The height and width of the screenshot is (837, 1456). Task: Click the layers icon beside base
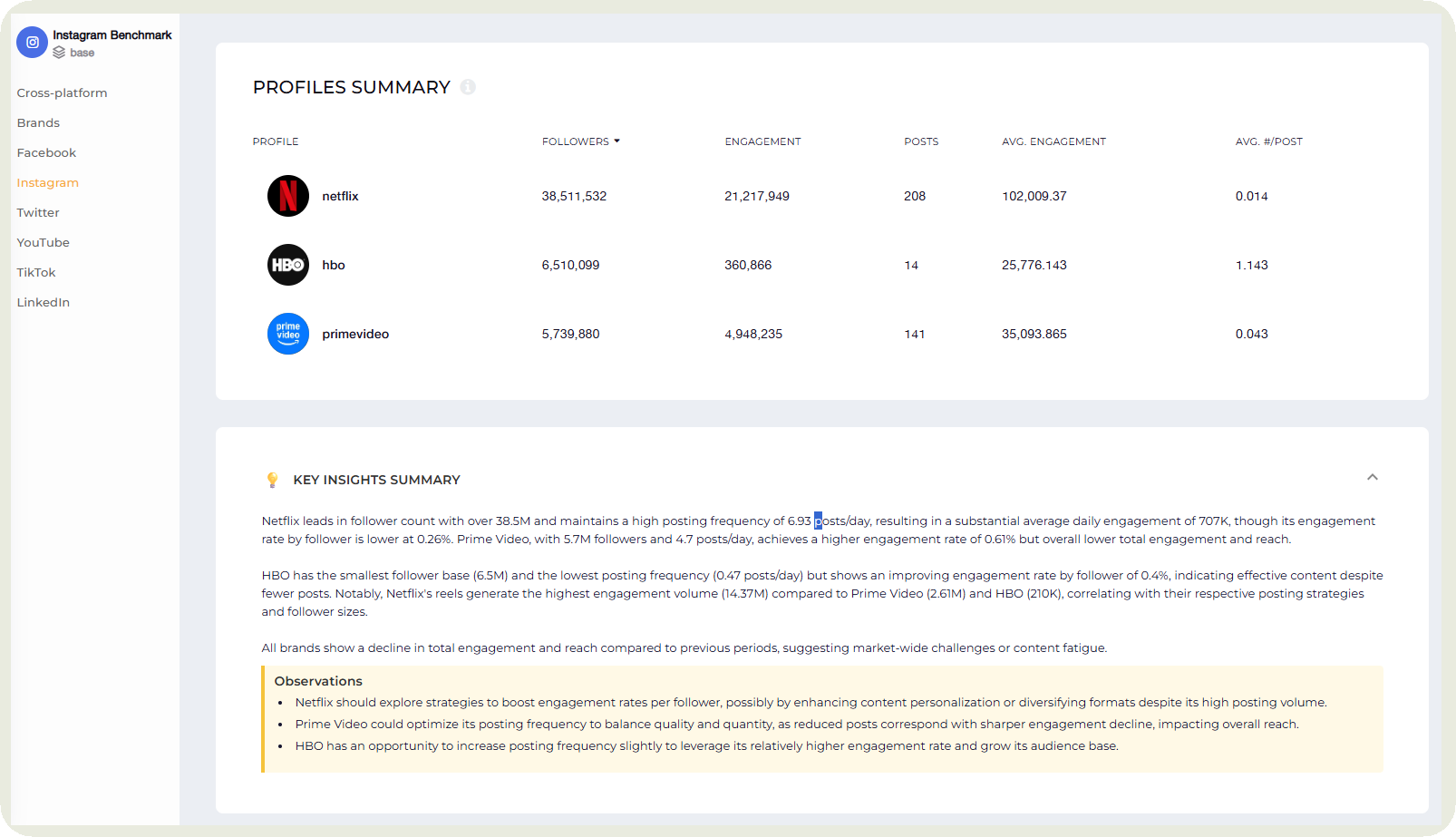tap(59, 53)
